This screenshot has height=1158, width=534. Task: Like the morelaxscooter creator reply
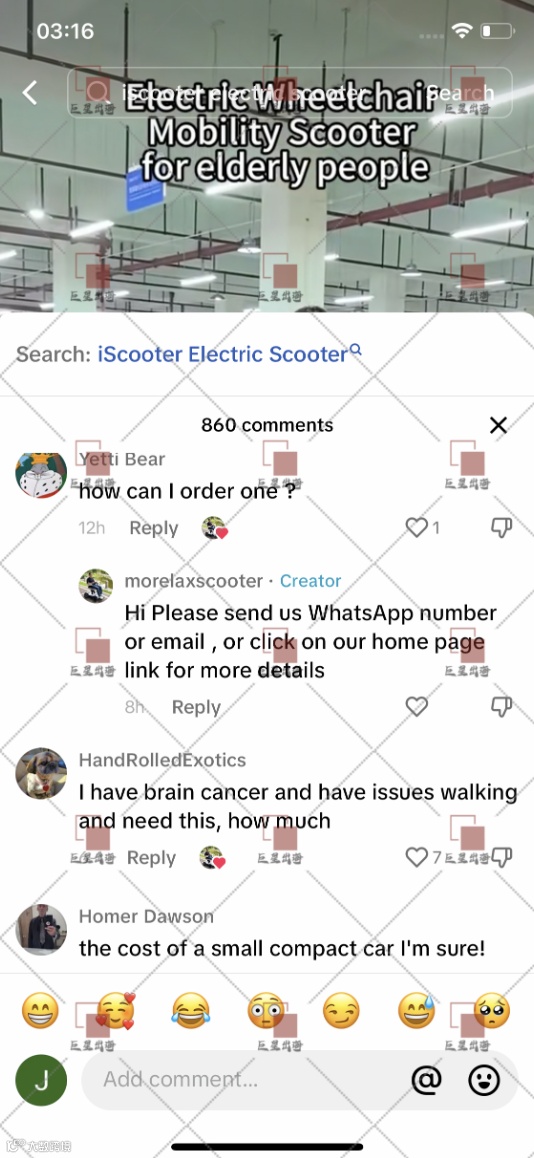(x=417, y=707)
